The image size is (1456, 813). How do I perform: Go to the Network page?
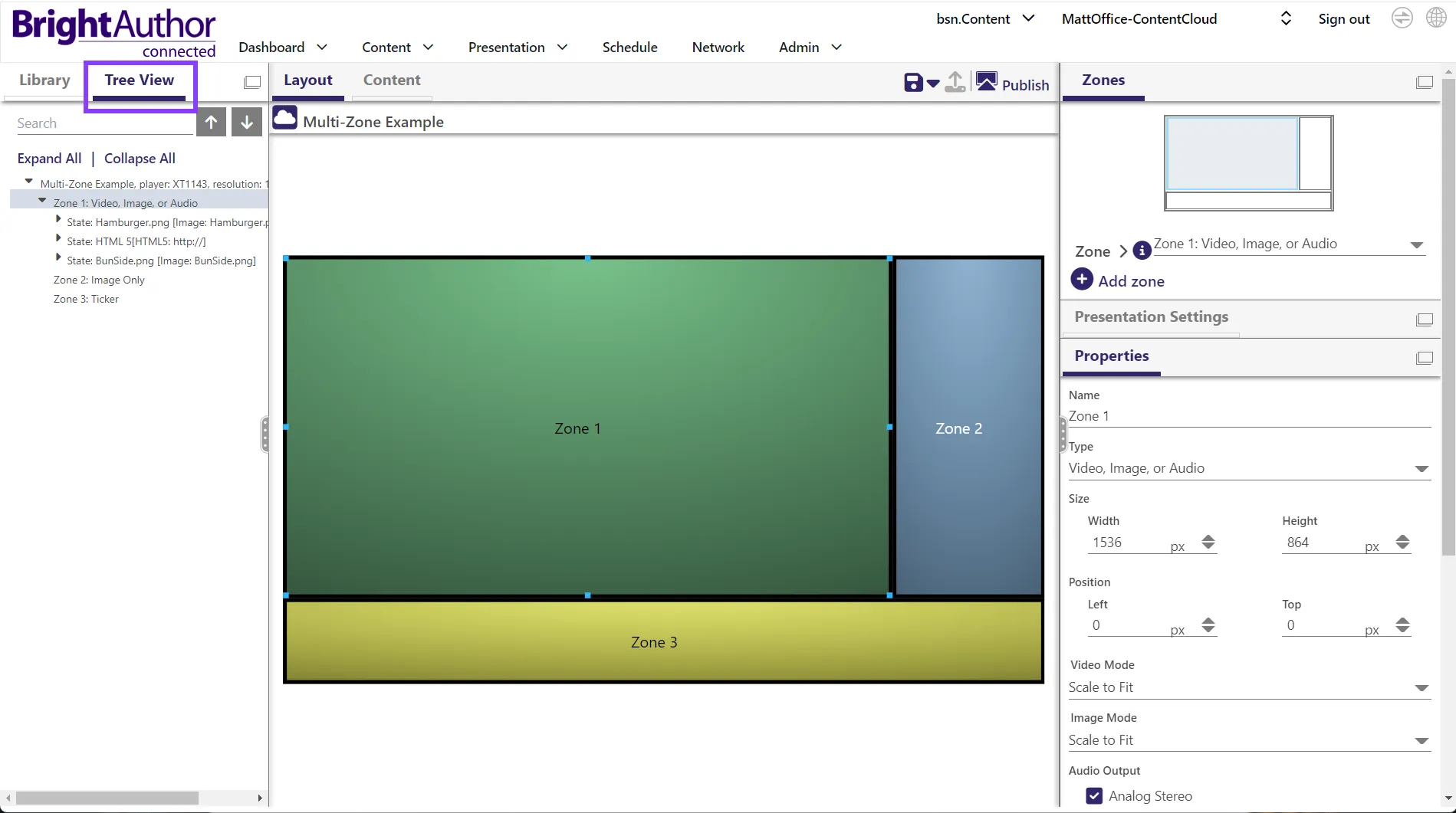coord(718,48)
